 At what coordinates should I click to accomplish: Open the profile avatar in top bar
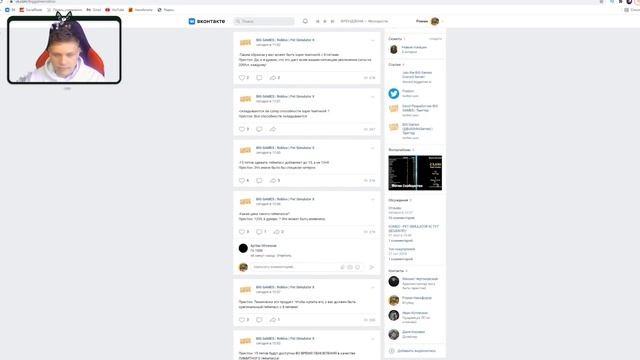tap(435, 21)
